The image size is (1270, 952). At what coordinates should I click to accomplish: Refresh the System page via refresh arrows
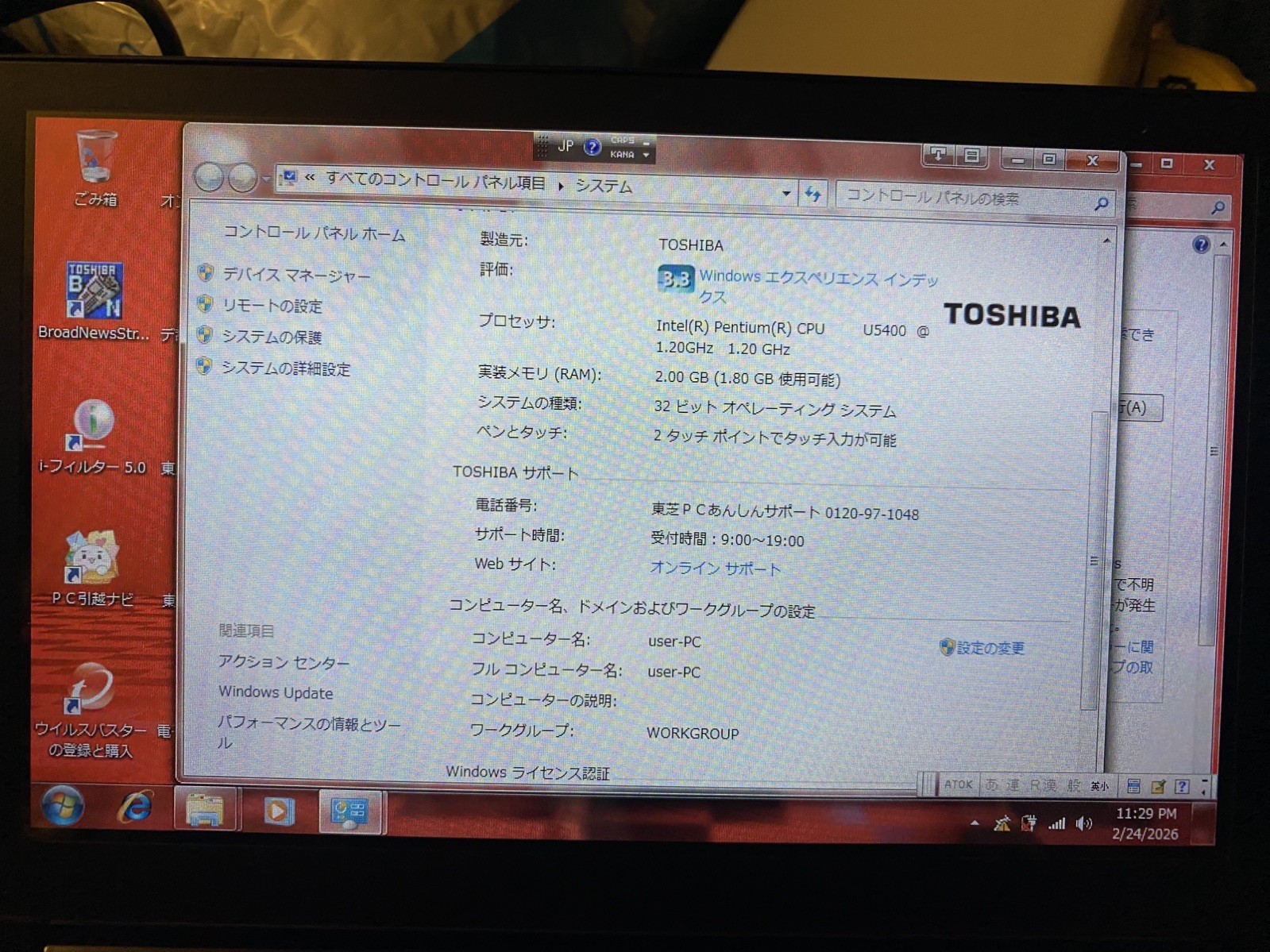(813, 194)
